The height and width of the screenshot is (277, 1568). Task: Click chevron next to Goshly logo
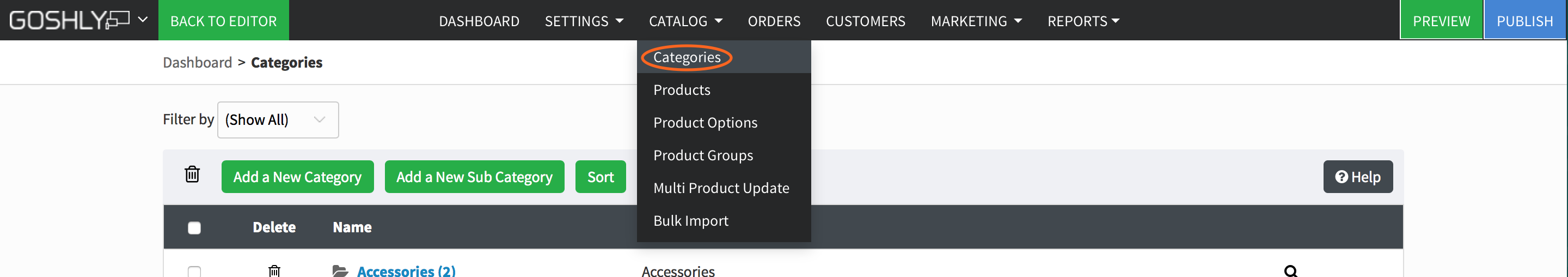(143, 20)
